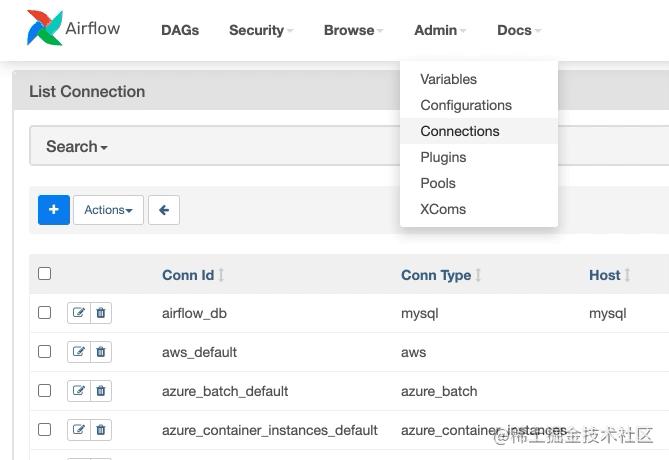
Task: Delete the airflow_db connection record
Action: 101,313
